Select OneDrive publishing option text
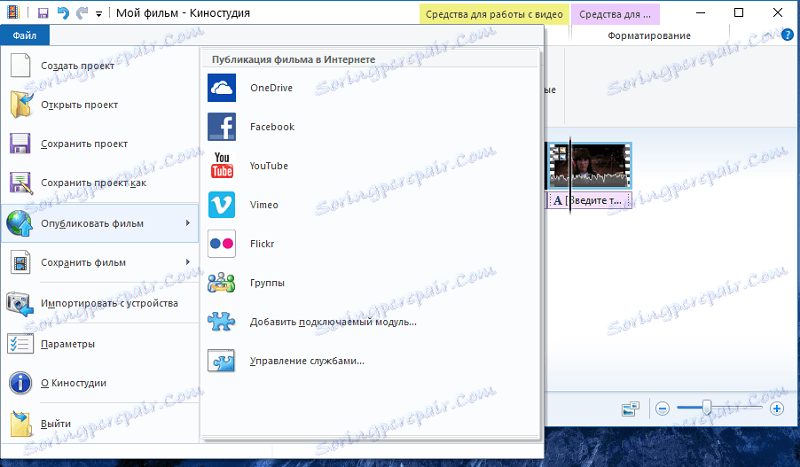The width and height of the screenshot is (800, 467). [271, 88]
